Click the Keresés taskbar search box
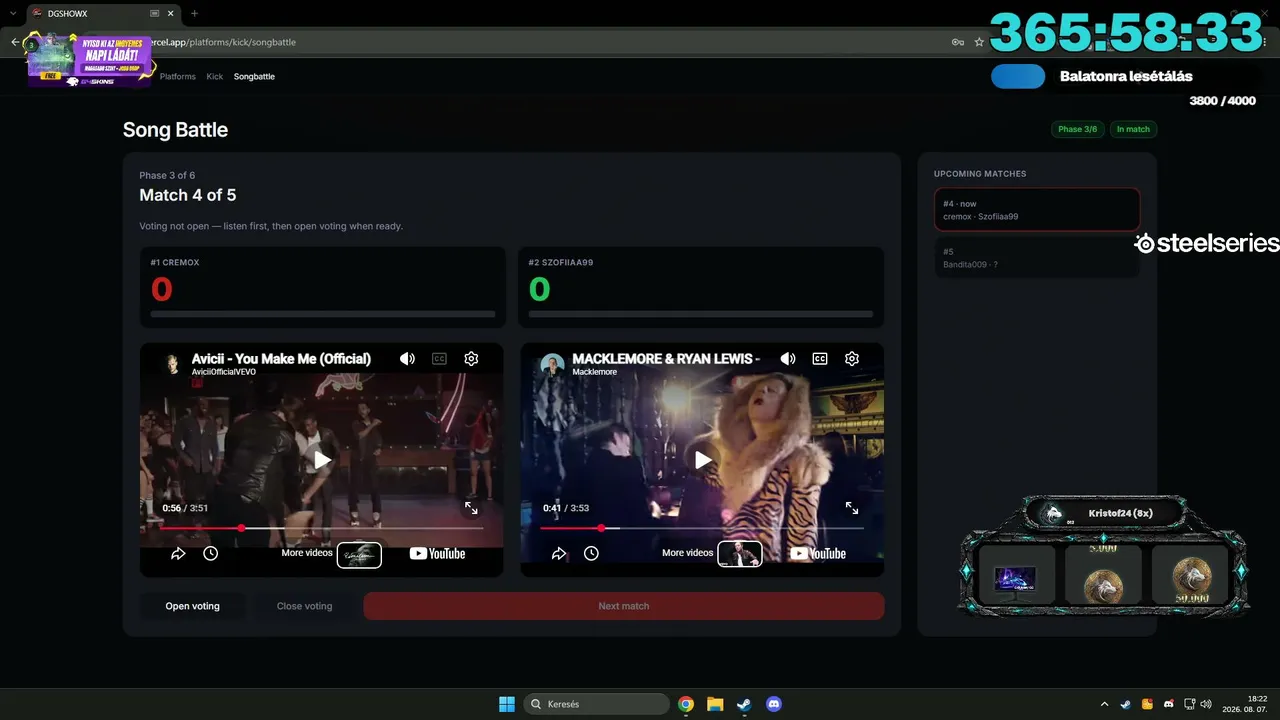The height and width of the screenshot is (720, 1280). [x=597, y=704]
